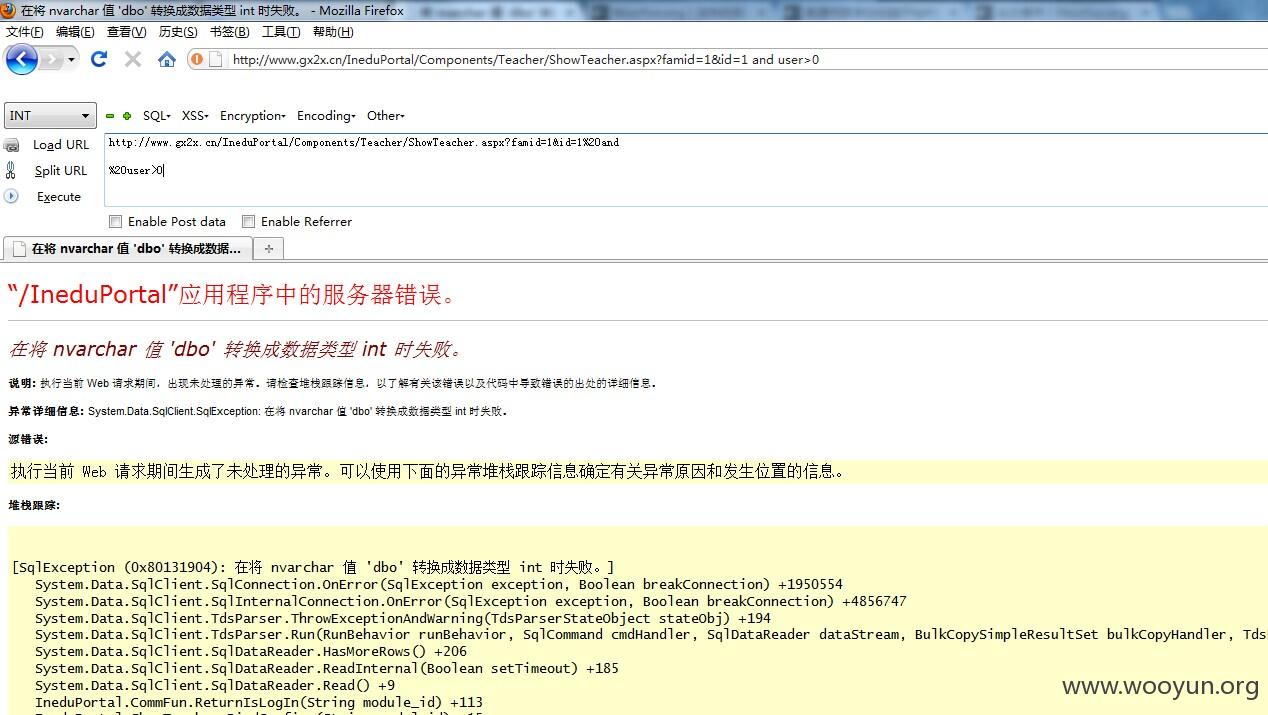Click the italic error text 在将 nvarchar 值 'dbo'
1268x715 pixels.
pos(236,349)
